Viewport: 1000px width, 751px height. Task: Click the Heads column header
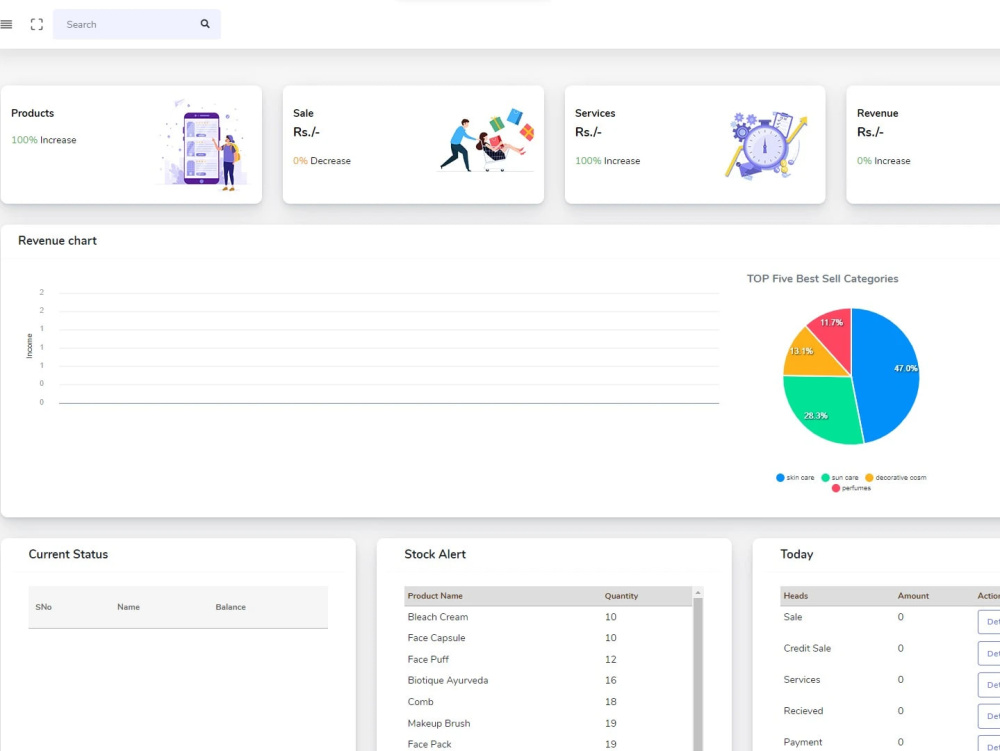pyautogui.click(x=795, y=595)
